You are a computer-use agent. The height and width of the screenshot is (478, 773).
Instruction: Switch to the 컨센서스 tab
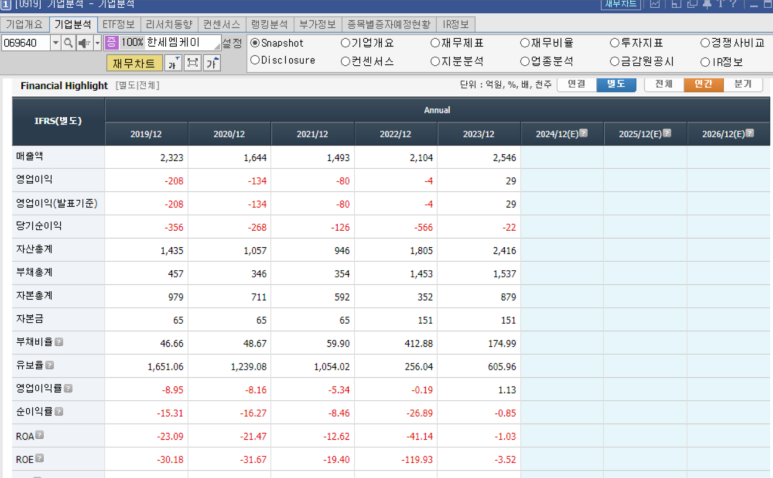point(221,24)
